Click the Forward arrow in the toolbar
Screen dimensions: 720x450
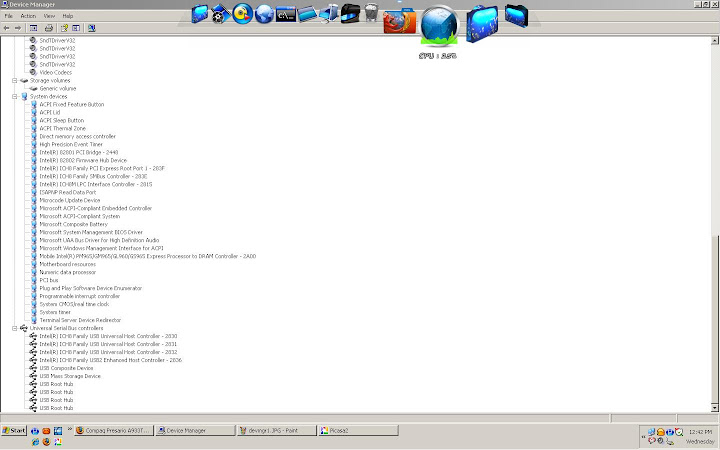click(x=18, y=28)
